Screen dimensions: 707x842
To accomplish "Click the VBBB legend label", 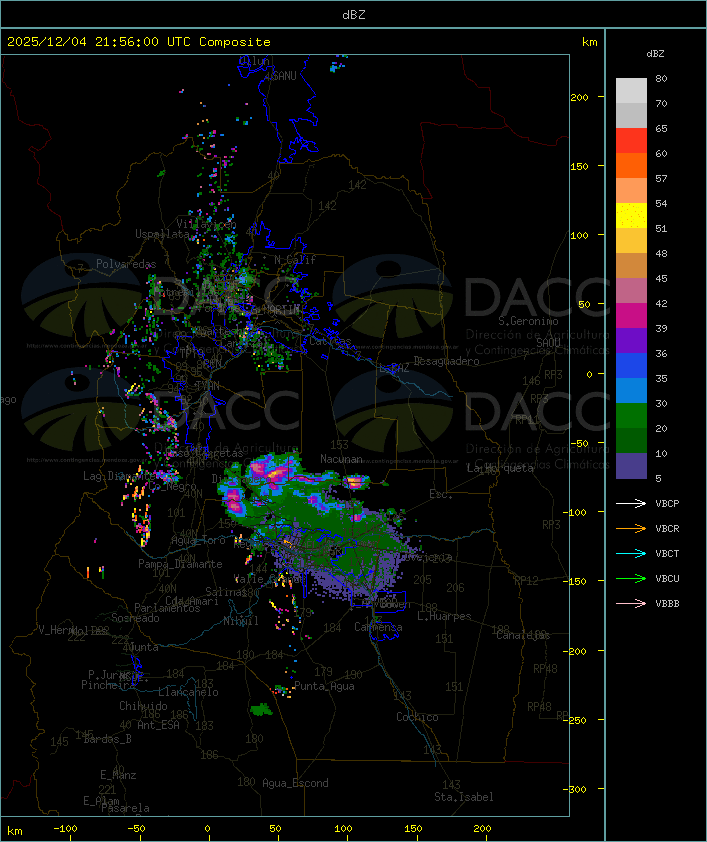I will 667,604.
